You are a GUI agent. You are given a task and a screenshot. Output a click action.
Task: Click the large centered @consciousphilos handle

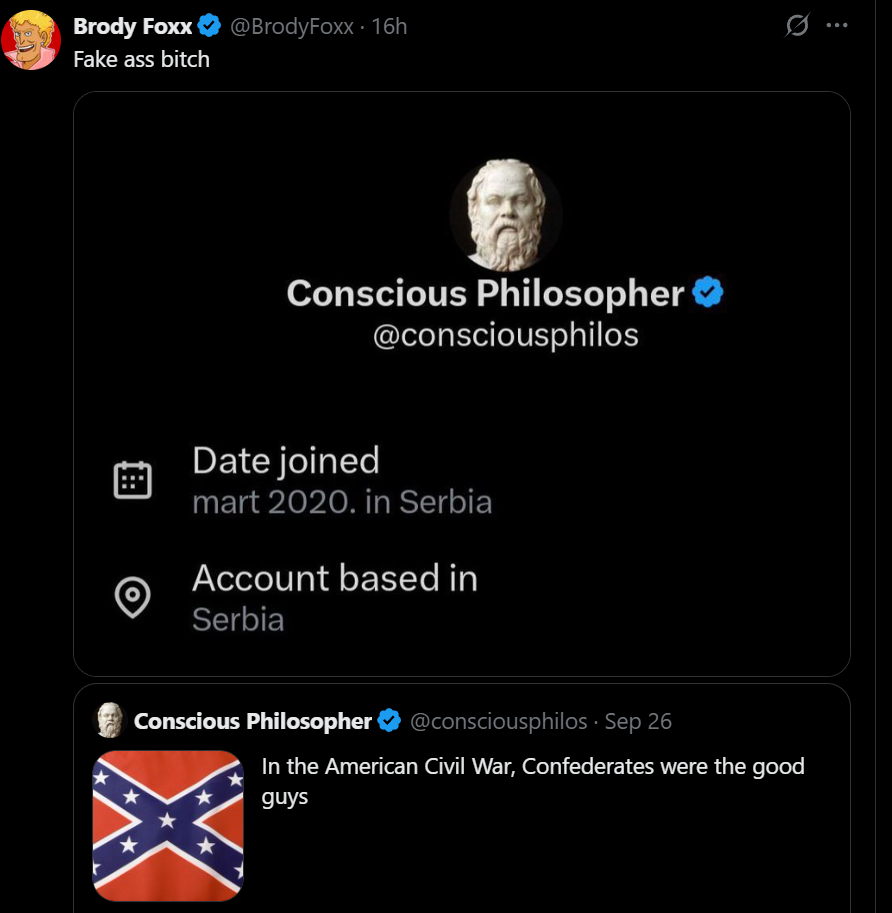coord(505,335)
